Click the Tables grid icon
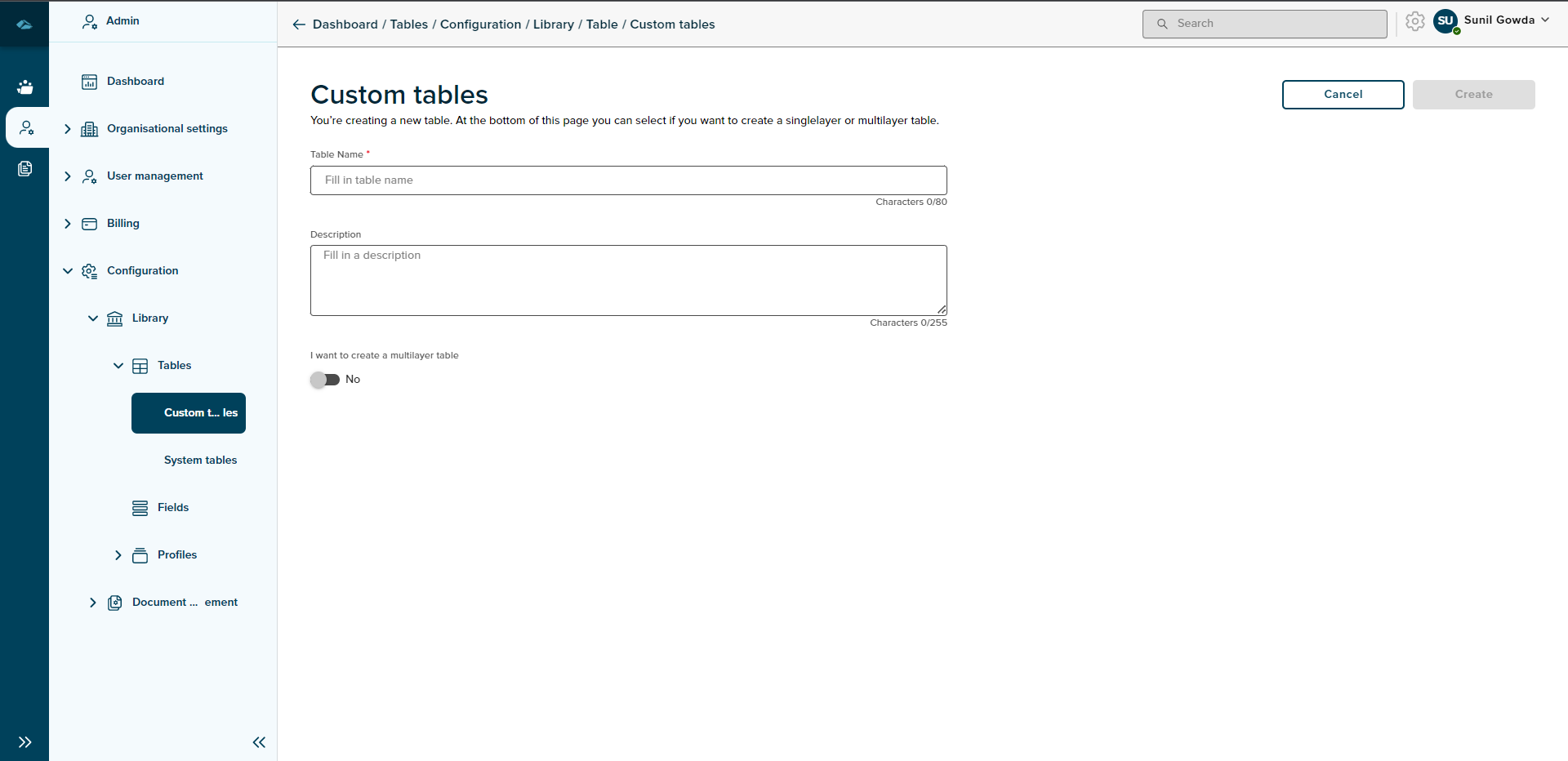Image resolution: width=1568 pixels, height=761 pixels. pos(140,366)
